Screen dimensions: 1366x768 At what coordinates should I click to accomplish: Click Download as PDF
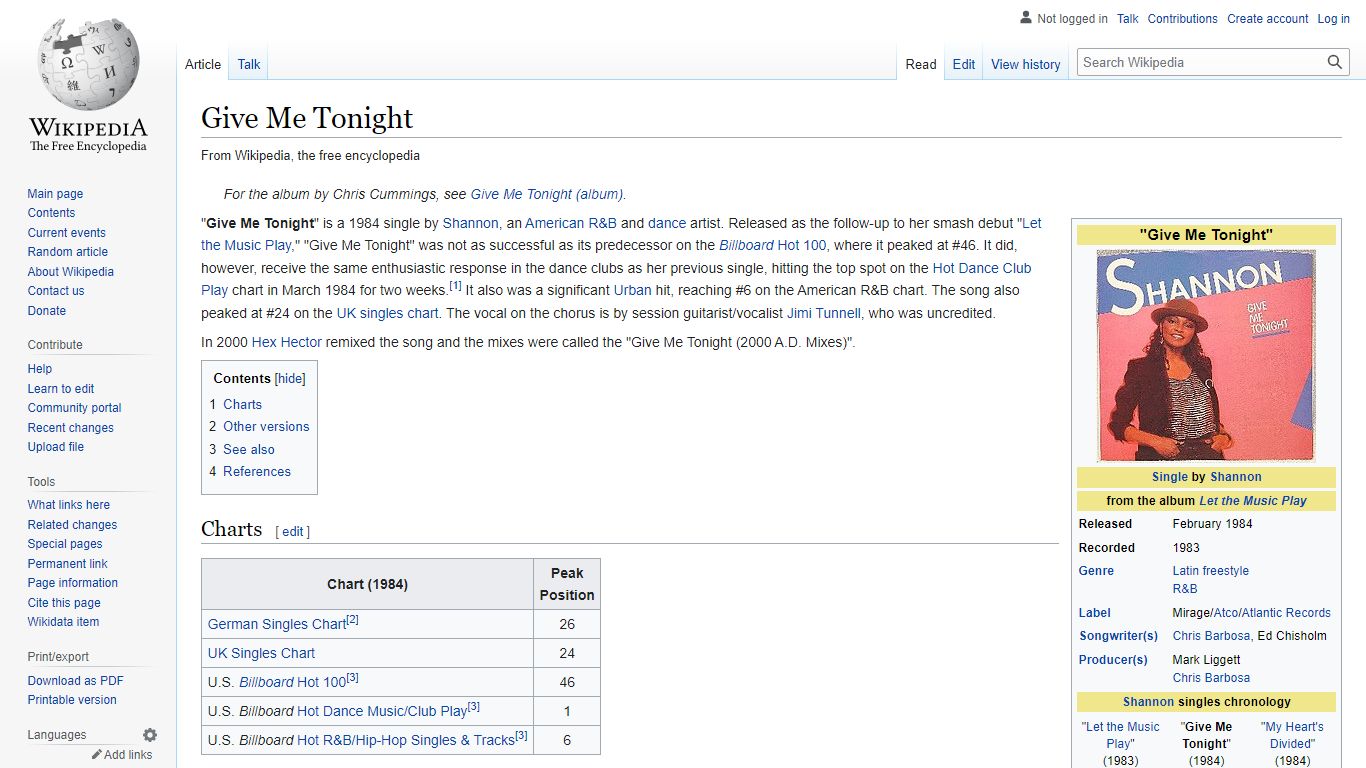(x=76, y=681)
